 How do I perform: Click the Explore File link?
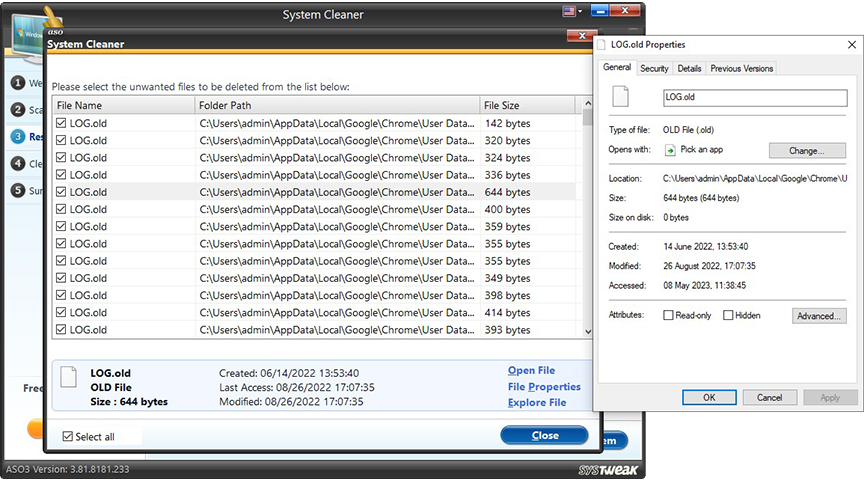pos(537,403)
